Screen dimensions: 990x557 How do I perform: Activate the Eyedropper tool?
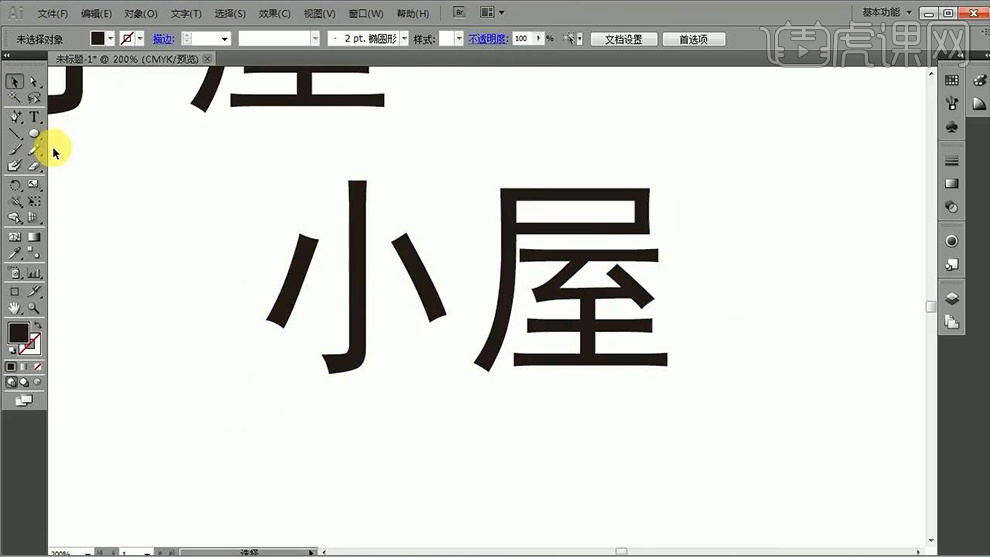[15, 255]
